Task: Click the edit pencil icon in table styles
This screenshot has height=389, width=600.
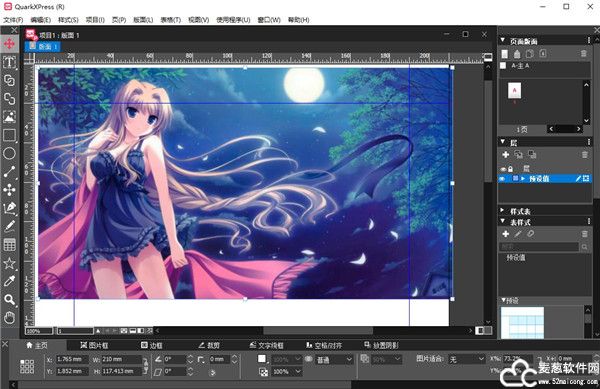Action: pyautogui.click(x=518, y=234)
